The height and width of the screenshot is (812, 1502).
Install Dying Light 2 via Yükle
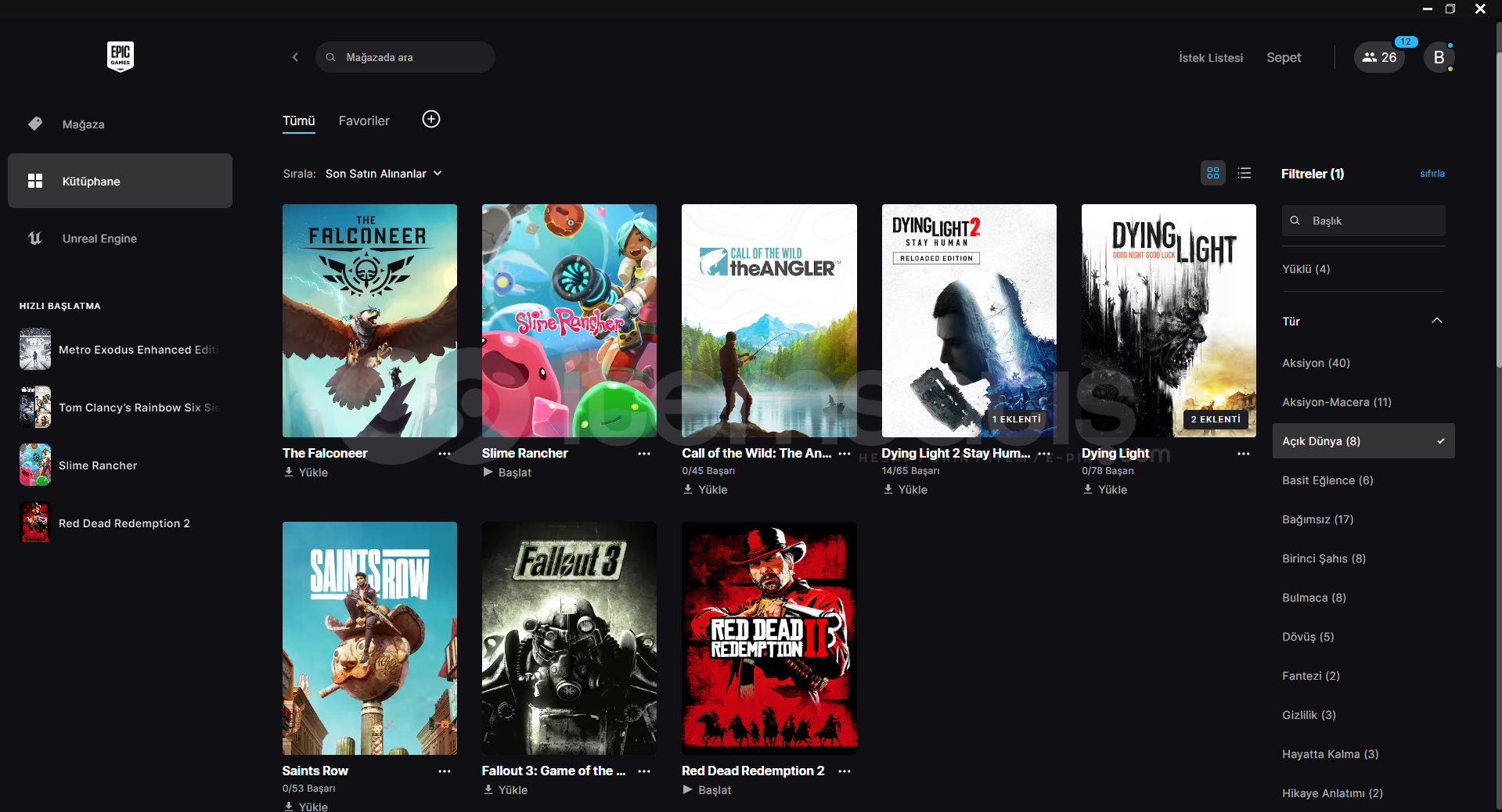coord(905,490)
